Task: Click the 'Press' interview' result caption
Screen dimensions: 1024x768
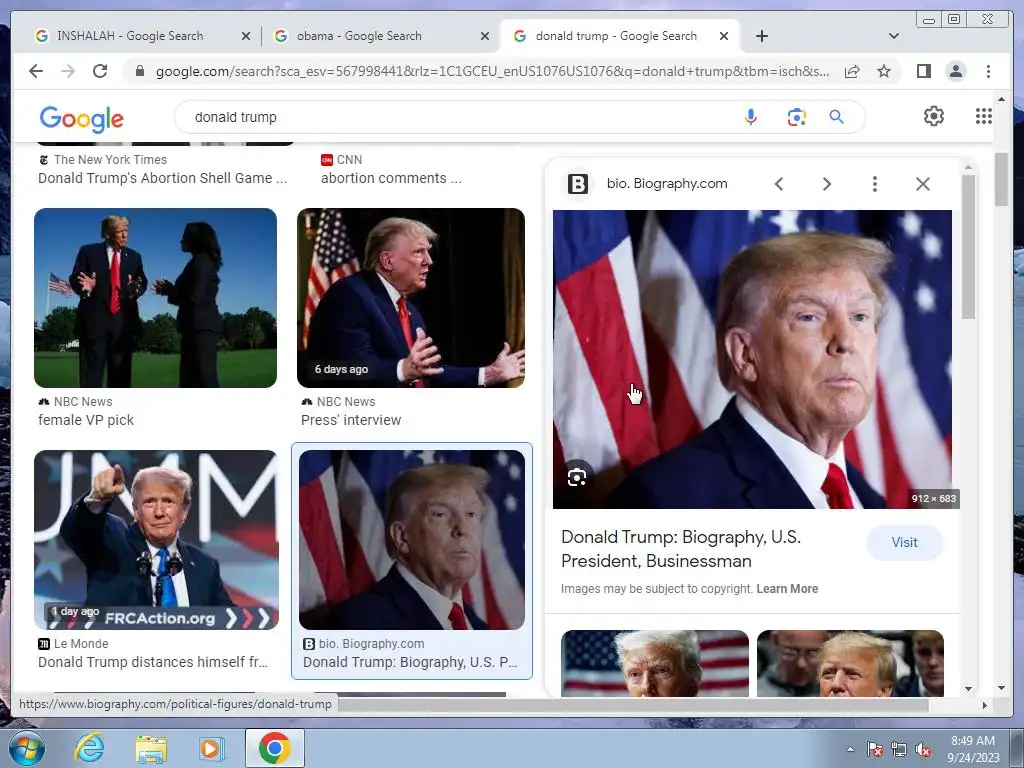Action: click(x=351, y=420)
